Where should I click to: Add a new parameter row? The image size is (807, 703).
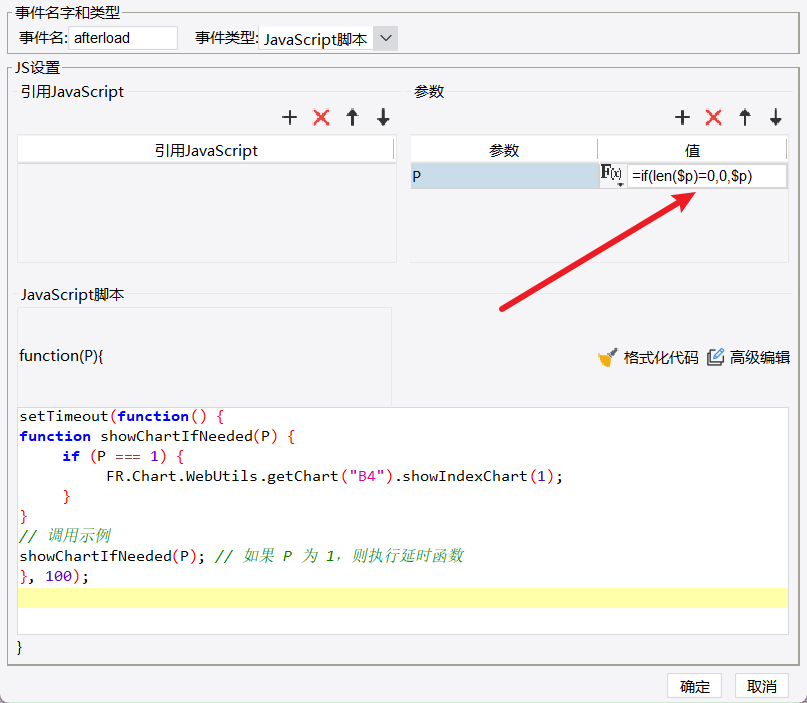(682, 117)
